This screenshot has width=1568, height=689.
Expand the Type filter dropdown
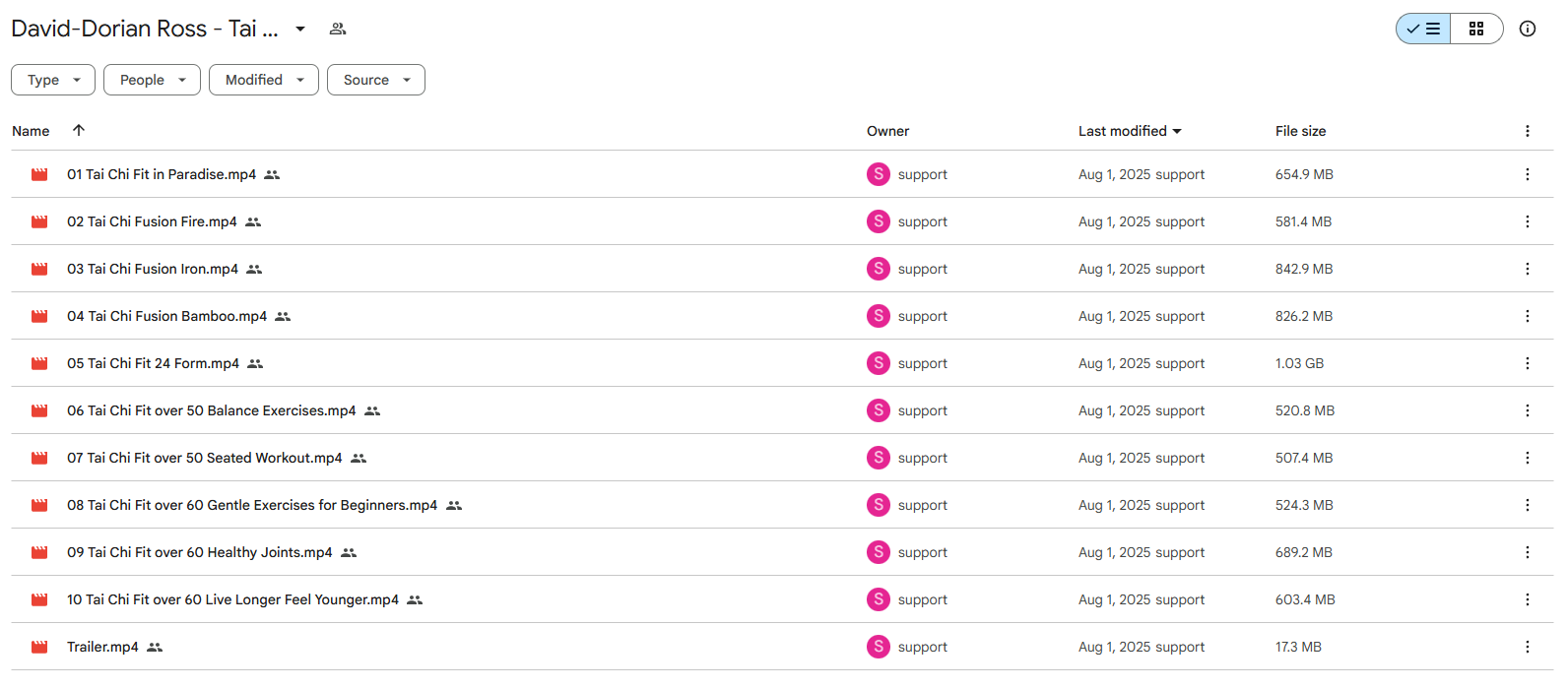[53, 80]
